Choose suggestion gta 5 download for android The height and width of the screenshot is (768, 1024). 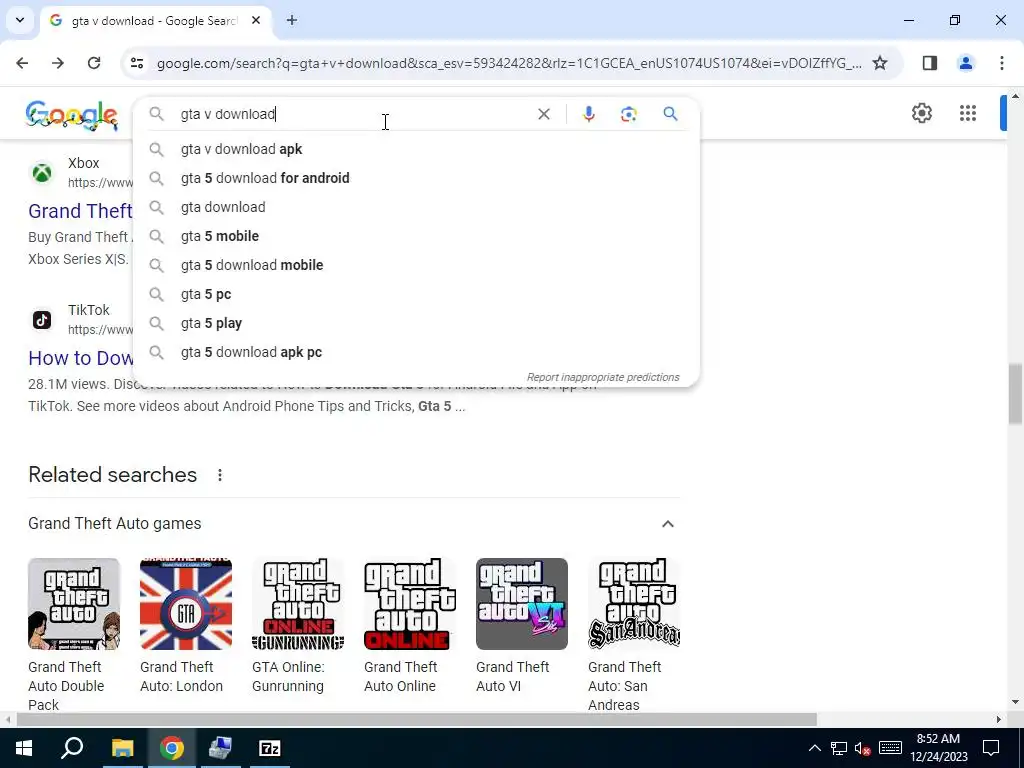pyautogui.click(x=416, y=178)
